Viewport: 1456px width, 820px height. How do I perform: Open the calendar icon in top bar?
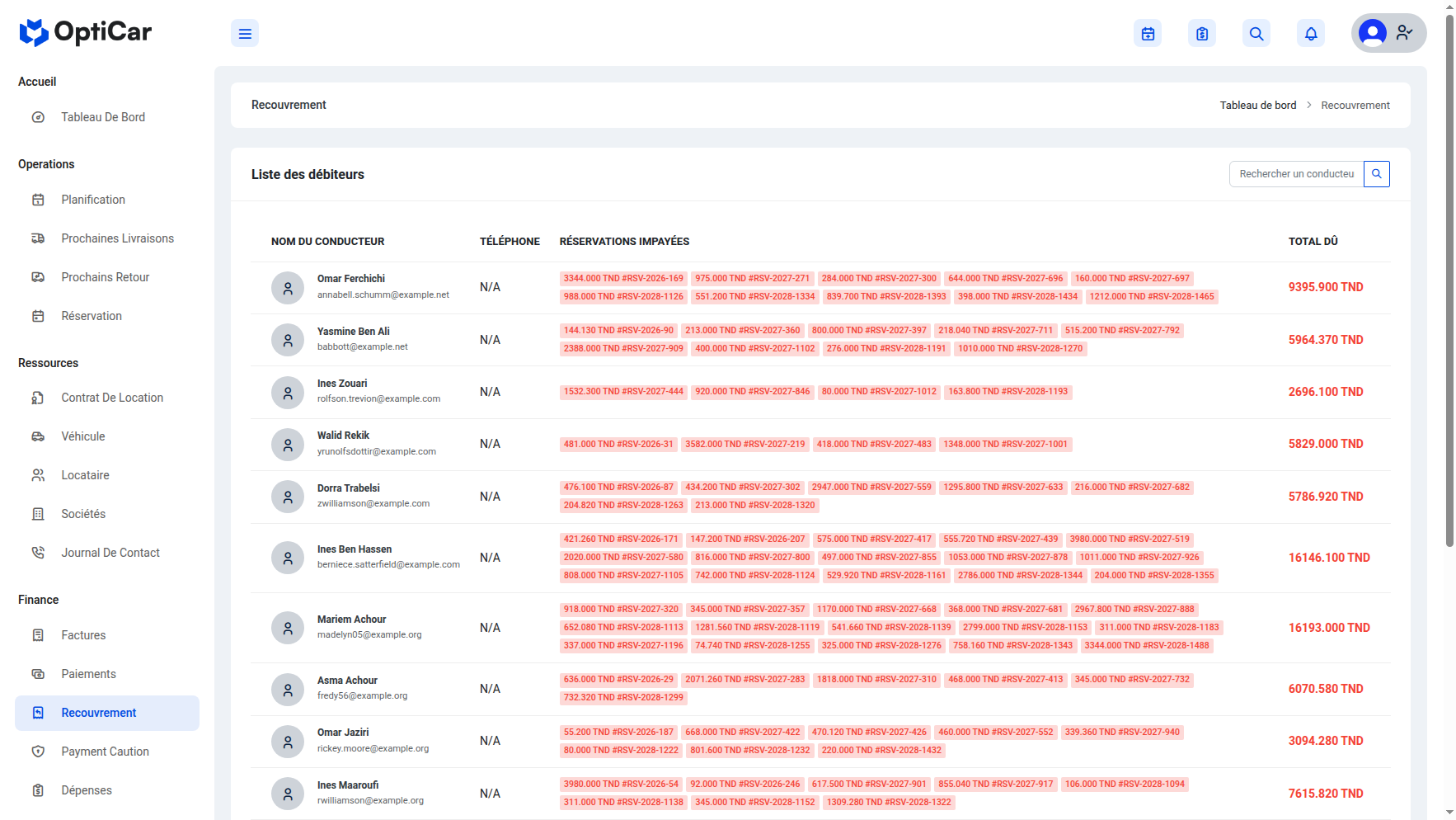1148,34
